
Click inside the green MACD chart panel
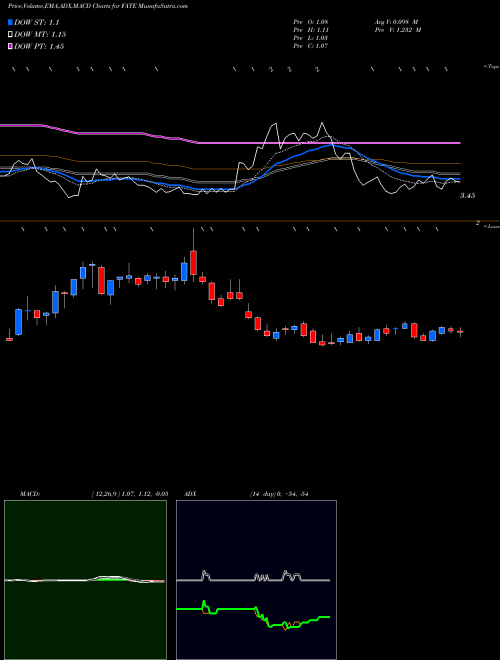pyautogui.click(x=85, y=580)
